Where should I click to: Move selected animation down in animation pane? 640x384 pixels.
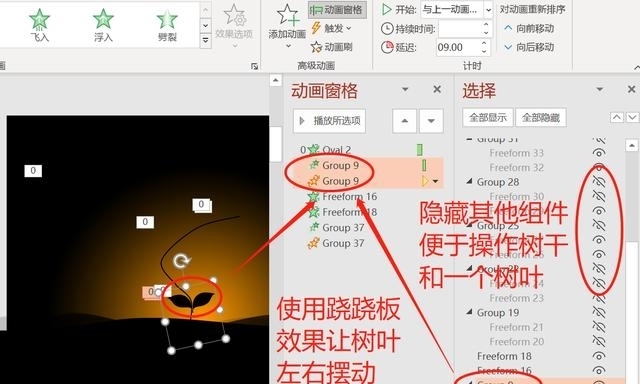click(x=431, y=121)
